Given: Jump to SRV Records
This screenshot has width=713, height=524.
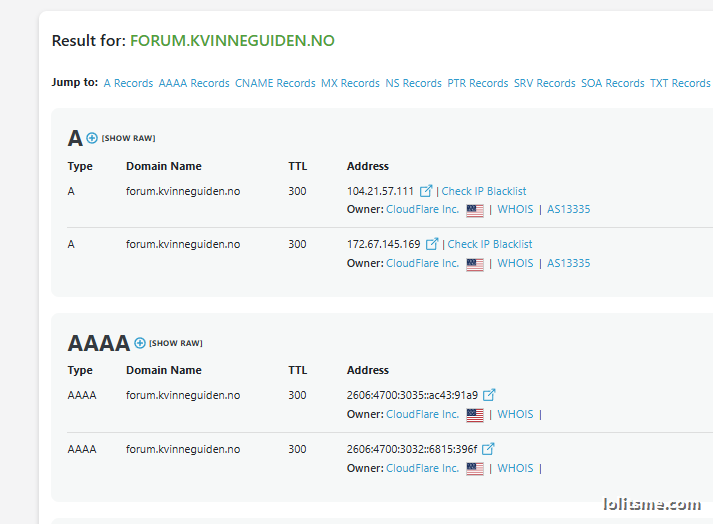Looking at the screenshot, I should pyautogui.click(x=544, y=83).
